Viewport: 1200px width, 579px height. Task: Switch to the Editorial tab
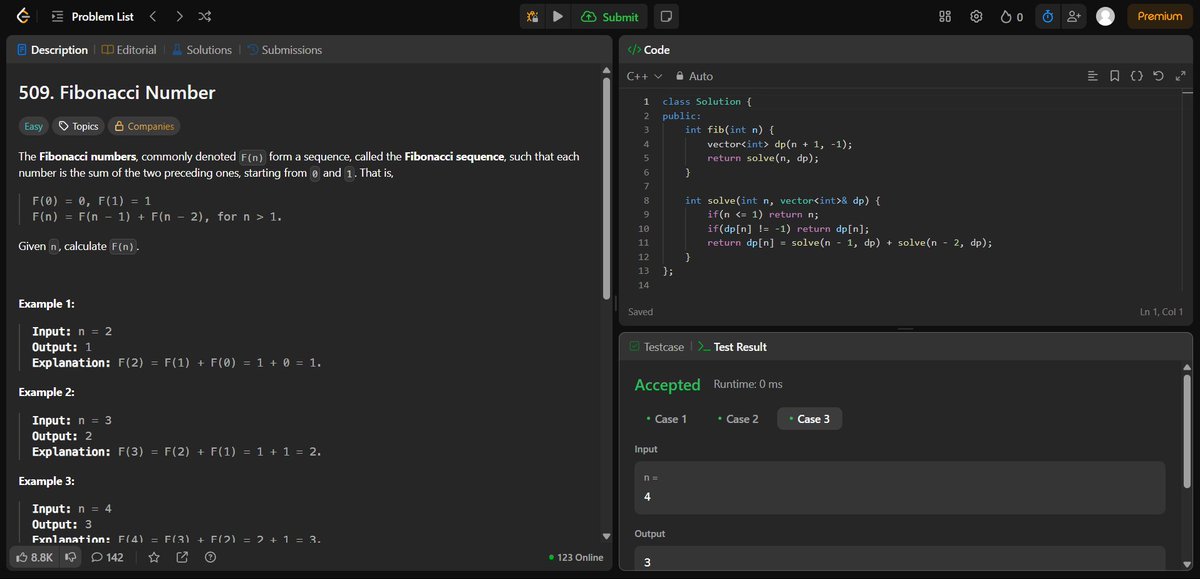pos(128,49)
